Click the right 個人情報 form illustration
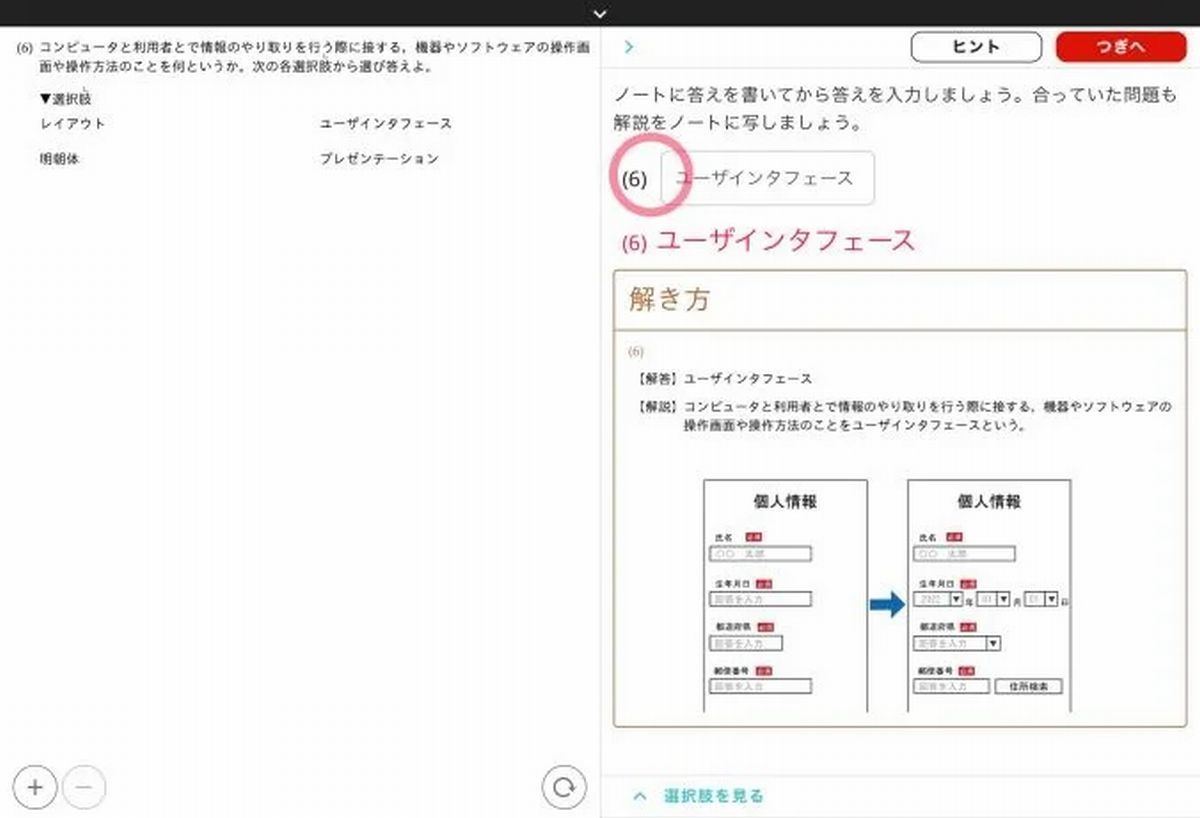Viewport: 1200px width, 818px height. coord(990,596)
